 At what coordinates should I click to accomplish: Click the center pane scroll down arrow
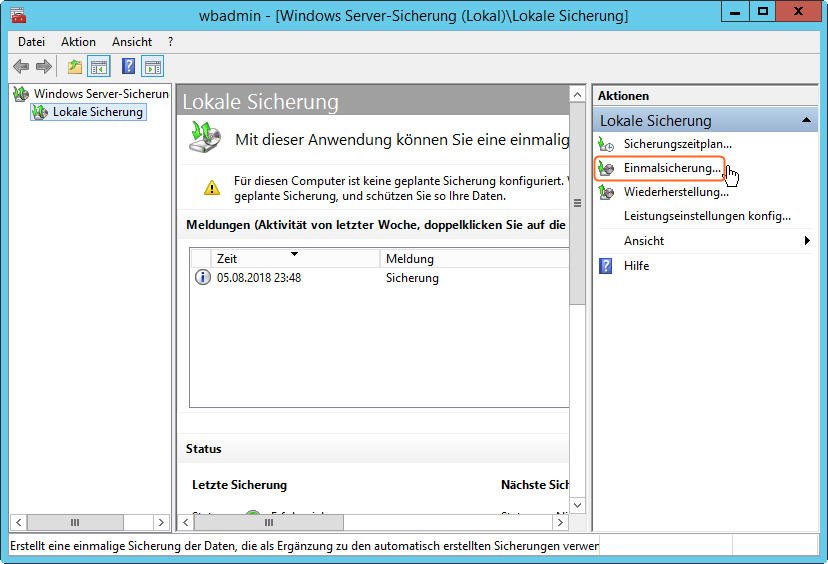[x=577, y=505]
